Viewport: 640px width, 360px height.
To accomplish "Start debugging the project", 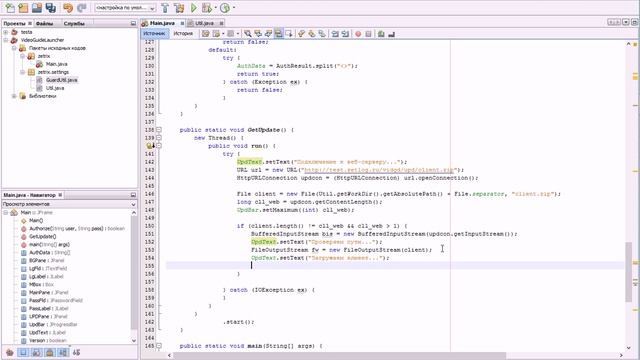I will click(207, 7).
